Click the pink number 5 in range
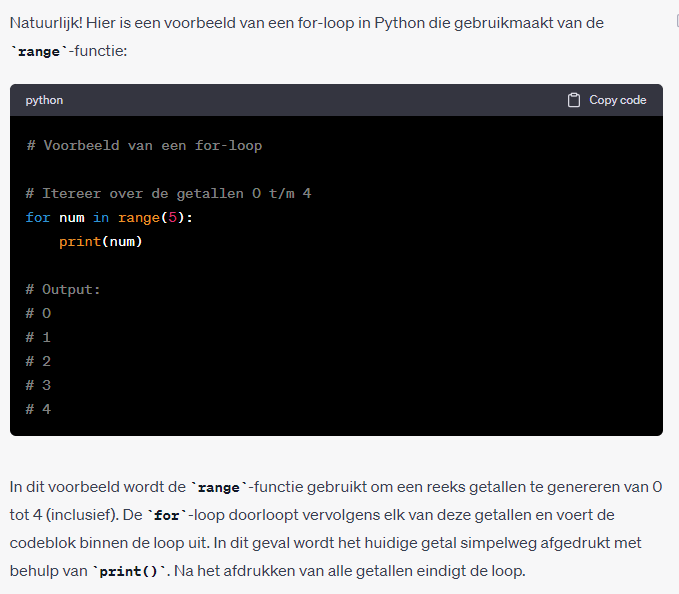Screen dimensions: 679x594 point(173,217)
